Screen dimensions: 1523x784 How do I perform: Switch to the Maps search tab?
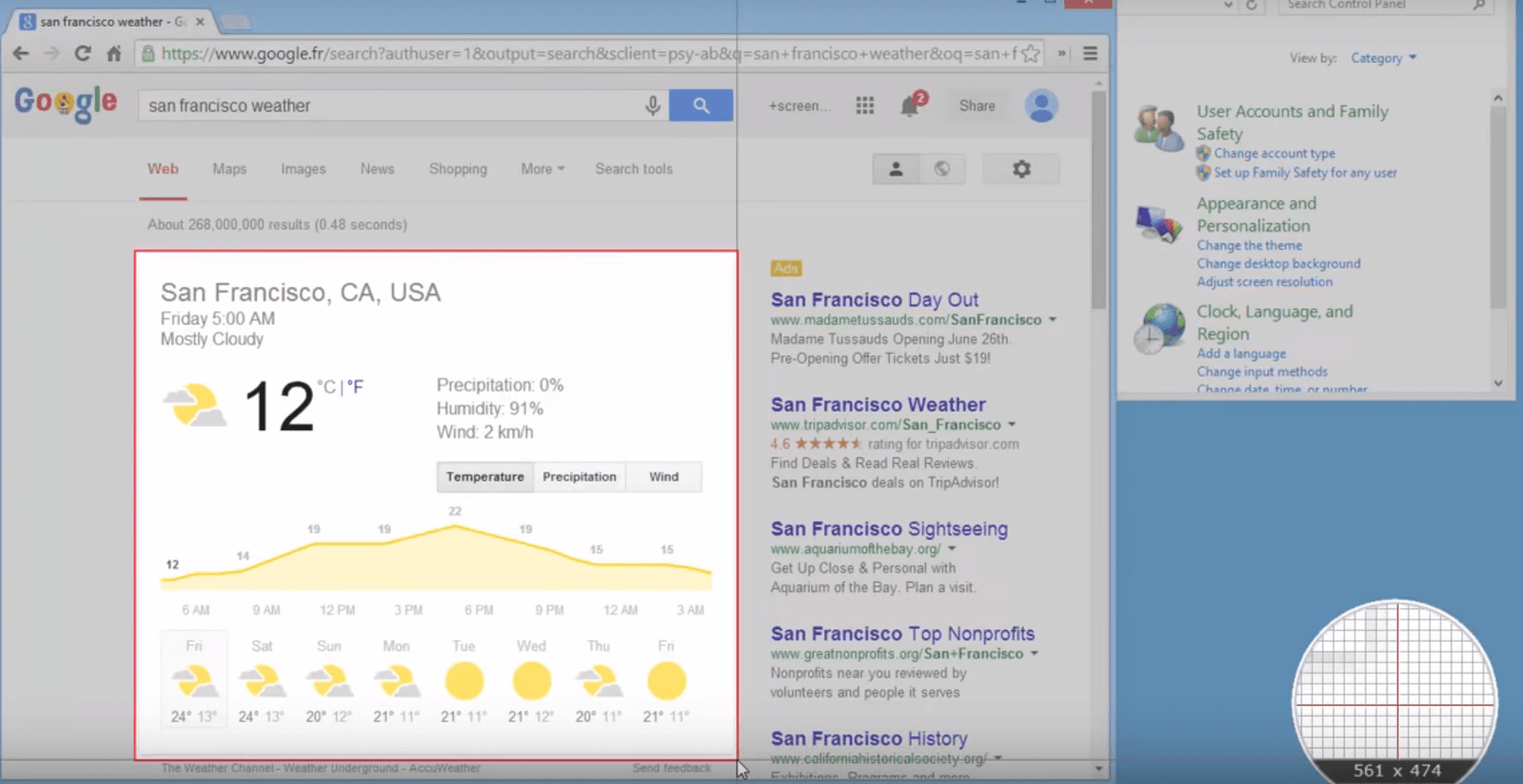coord(229,169)
